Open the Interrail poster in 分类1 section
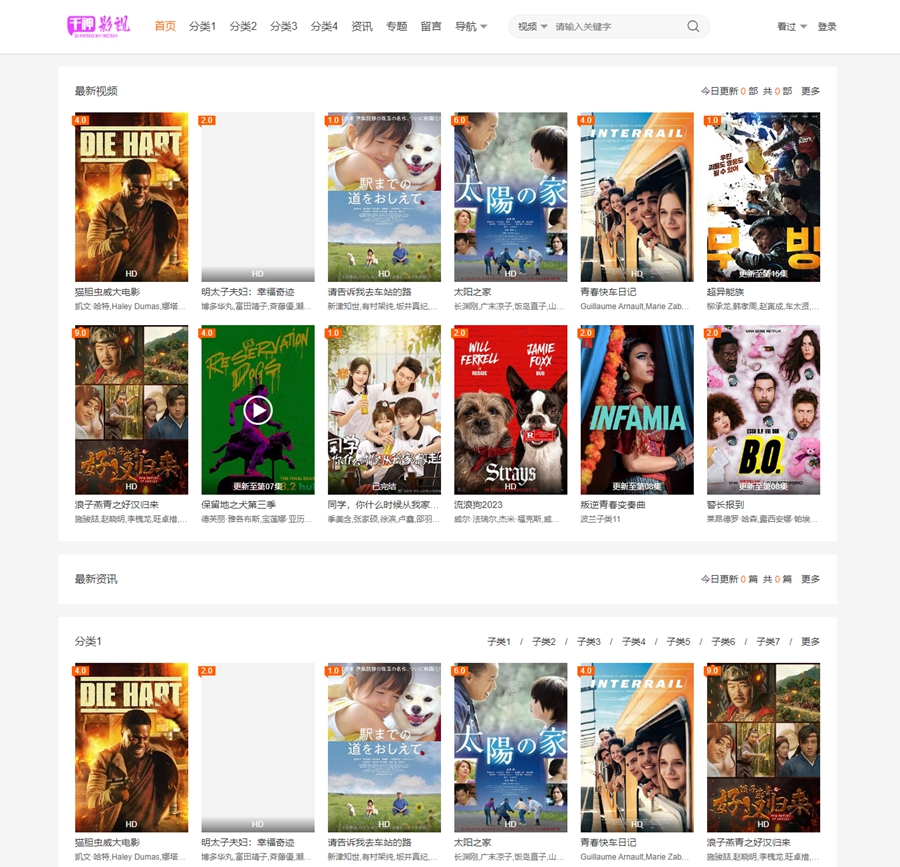The image size is (900, 867). point(637,748)
